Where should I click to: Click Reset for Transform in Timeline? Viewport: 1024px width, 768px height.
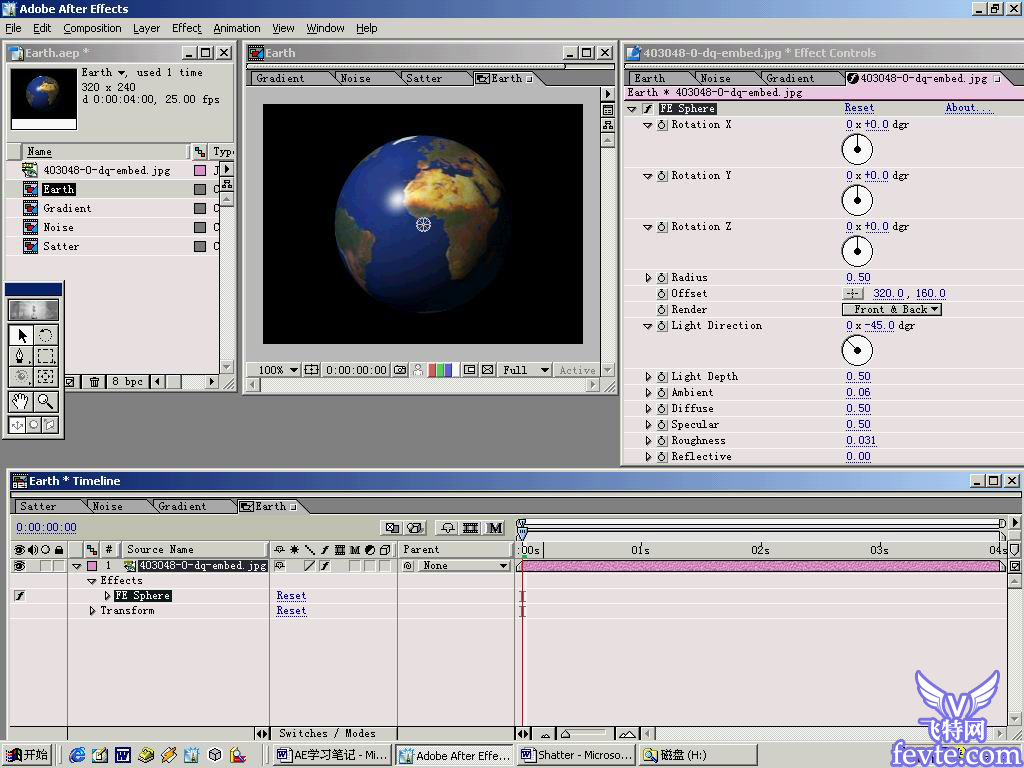(291, 611)
